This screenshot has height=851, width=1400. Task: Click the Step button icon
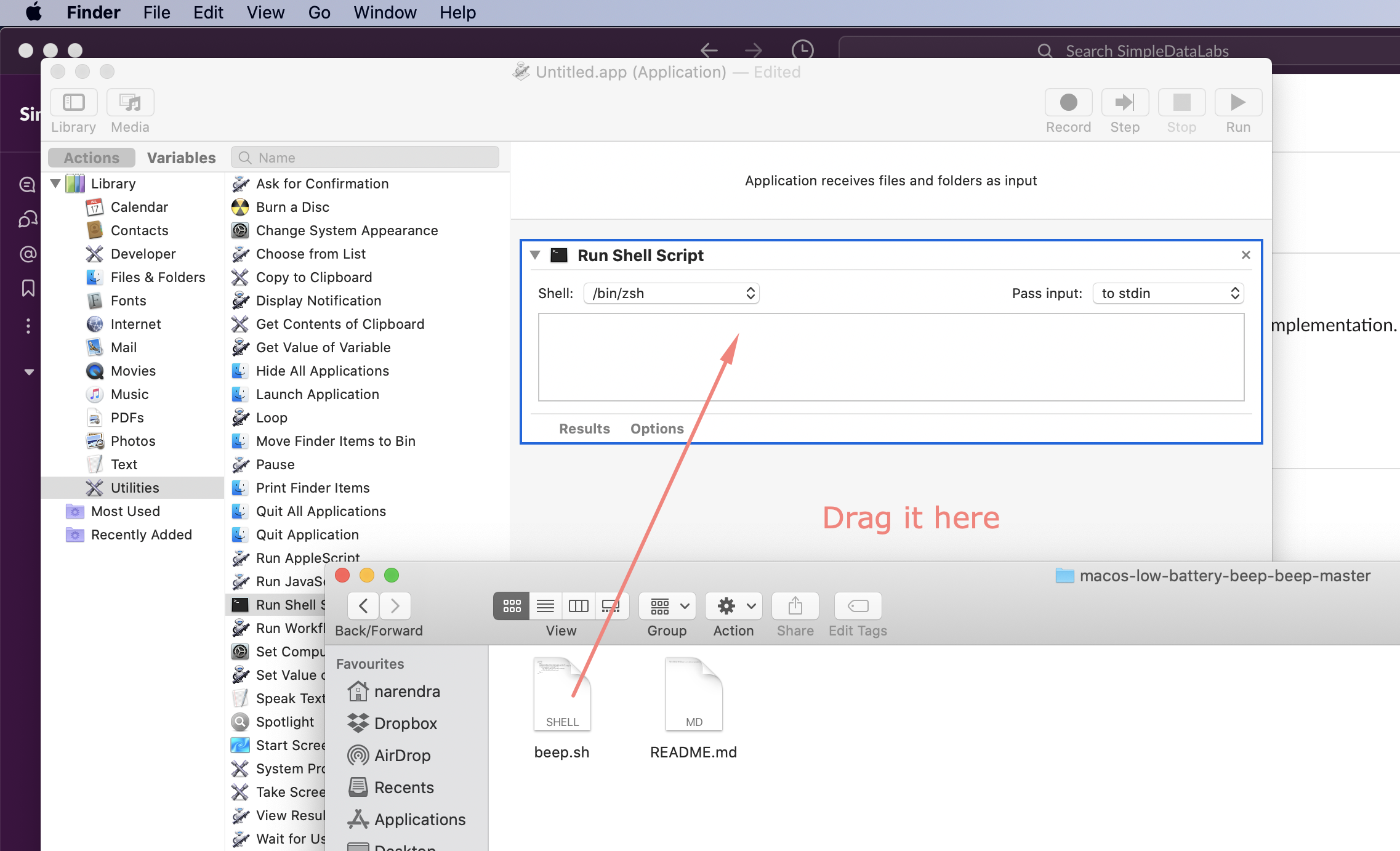(1125, 102)
